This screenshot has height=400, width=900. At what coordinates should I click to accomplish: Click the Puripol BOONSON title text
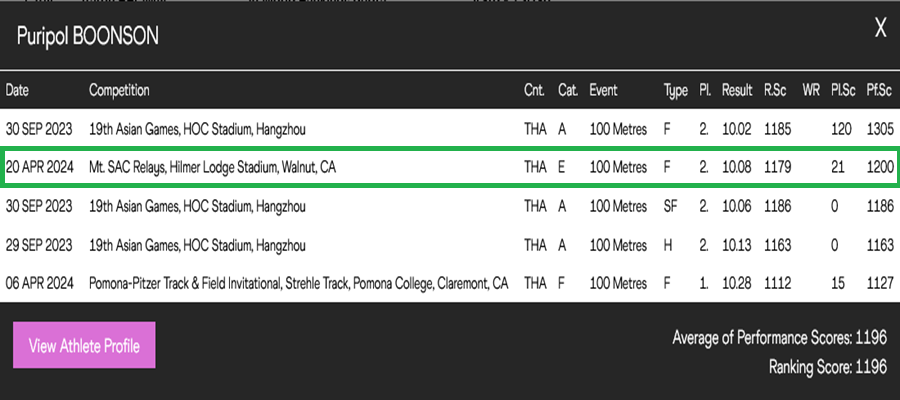[x=87, y=37]
